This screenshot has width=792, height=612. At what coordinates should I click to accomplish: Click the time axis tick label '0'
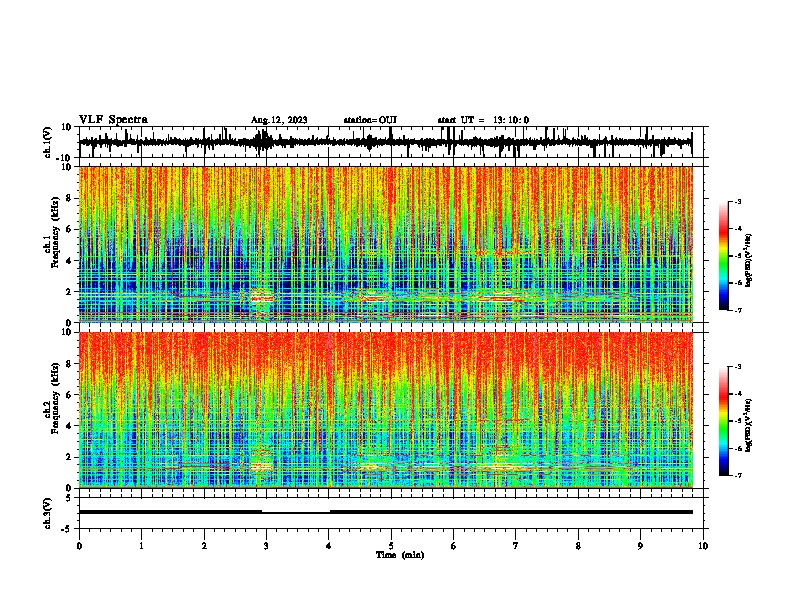click(79, 546)
